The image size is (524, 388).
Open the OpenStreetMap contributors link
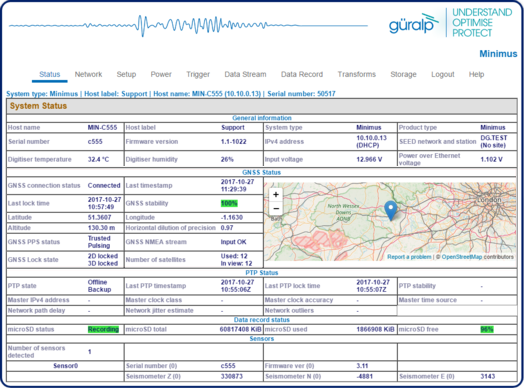pos(478,257)
